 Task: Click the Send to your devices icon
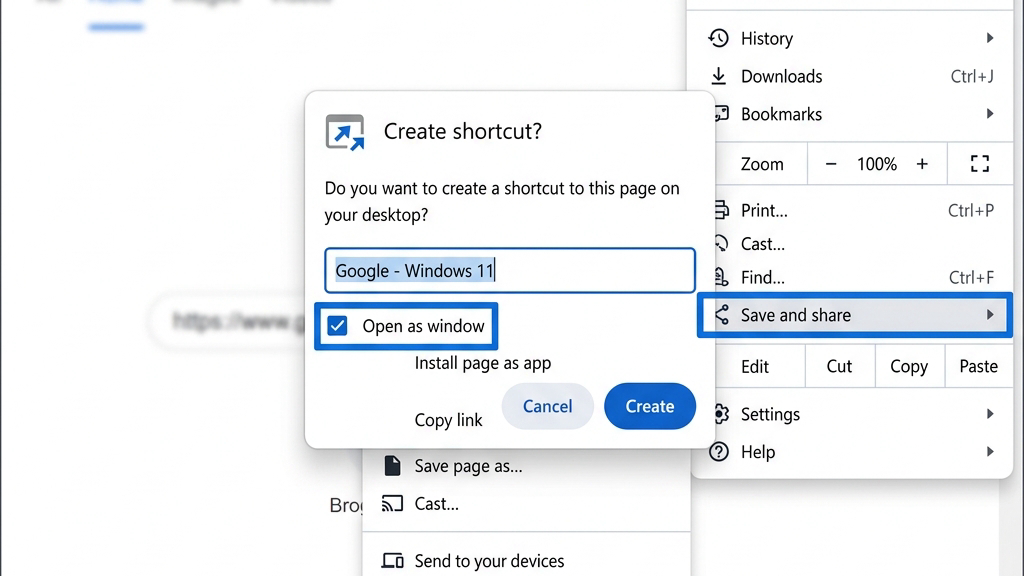coord(392,560)
